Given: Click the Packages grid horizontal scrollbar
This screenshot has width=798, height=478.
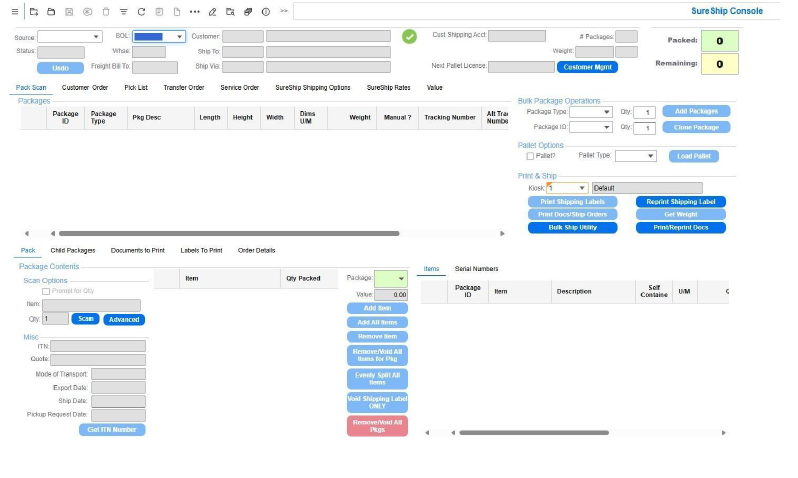Looking at the screenshot, I should [x=228, y=234].
